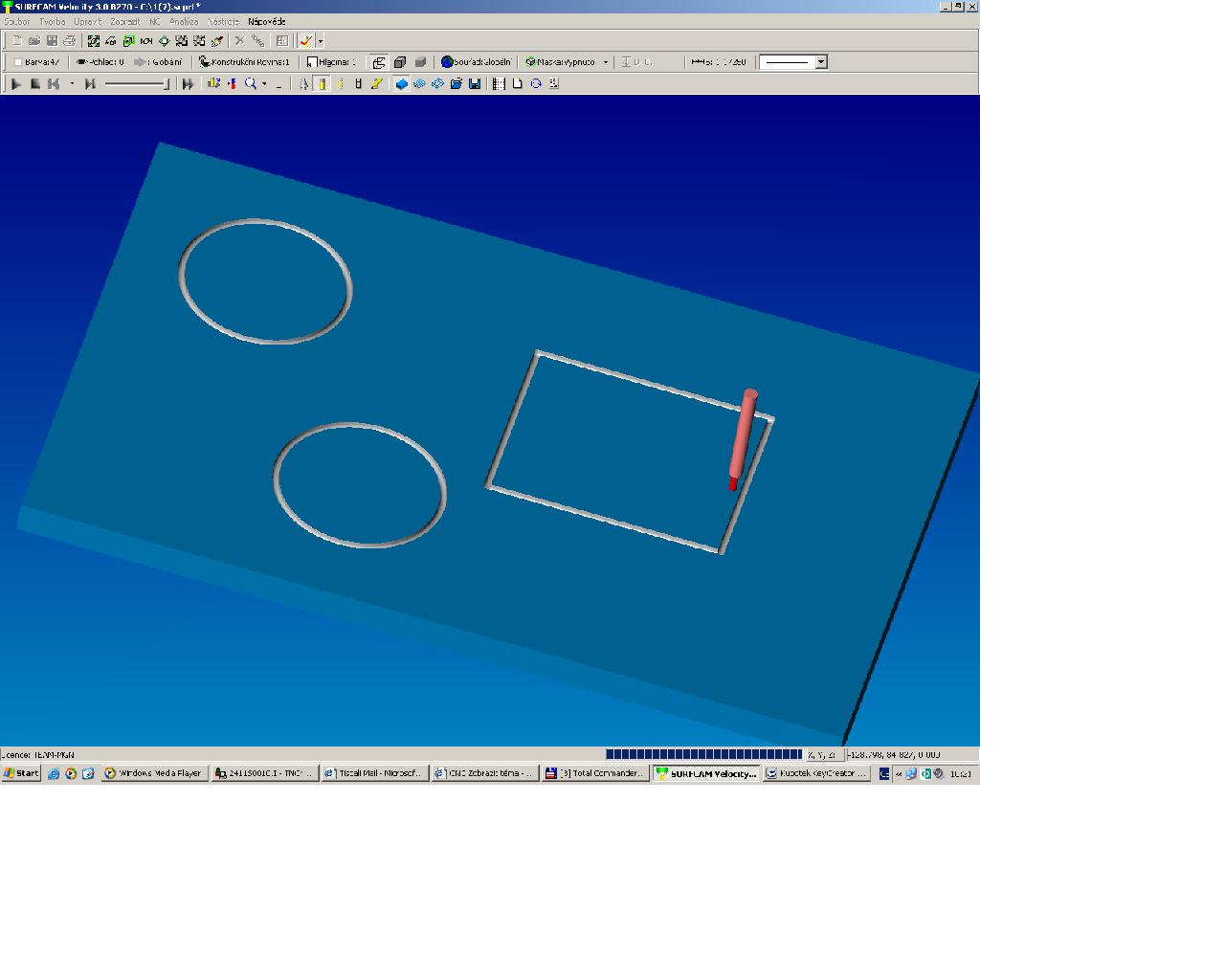Screen dimensions: 1225x980
Task: Click the Konstrukční Rovina button
Action: (244, 62)
